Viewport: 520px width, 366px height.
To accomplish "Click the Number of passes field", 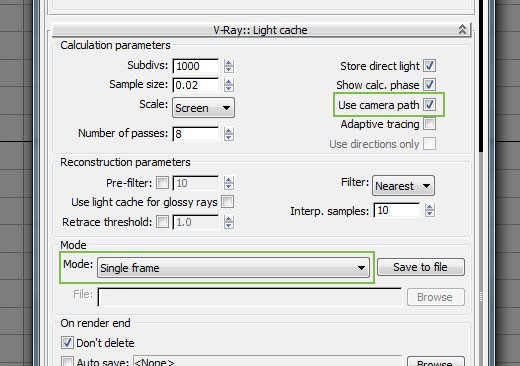I will (196, 134).
